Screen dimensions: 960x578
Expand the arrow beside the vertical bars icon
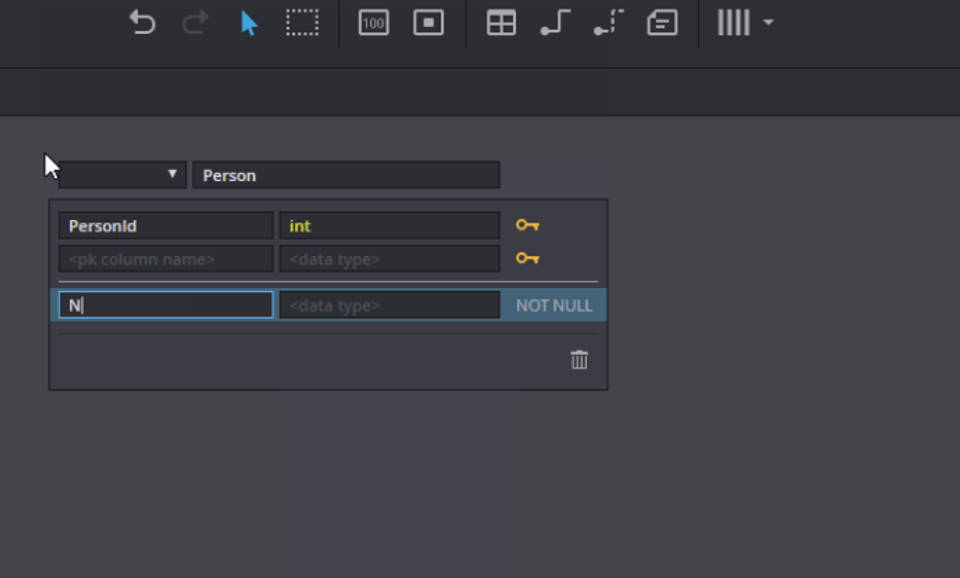768,23
